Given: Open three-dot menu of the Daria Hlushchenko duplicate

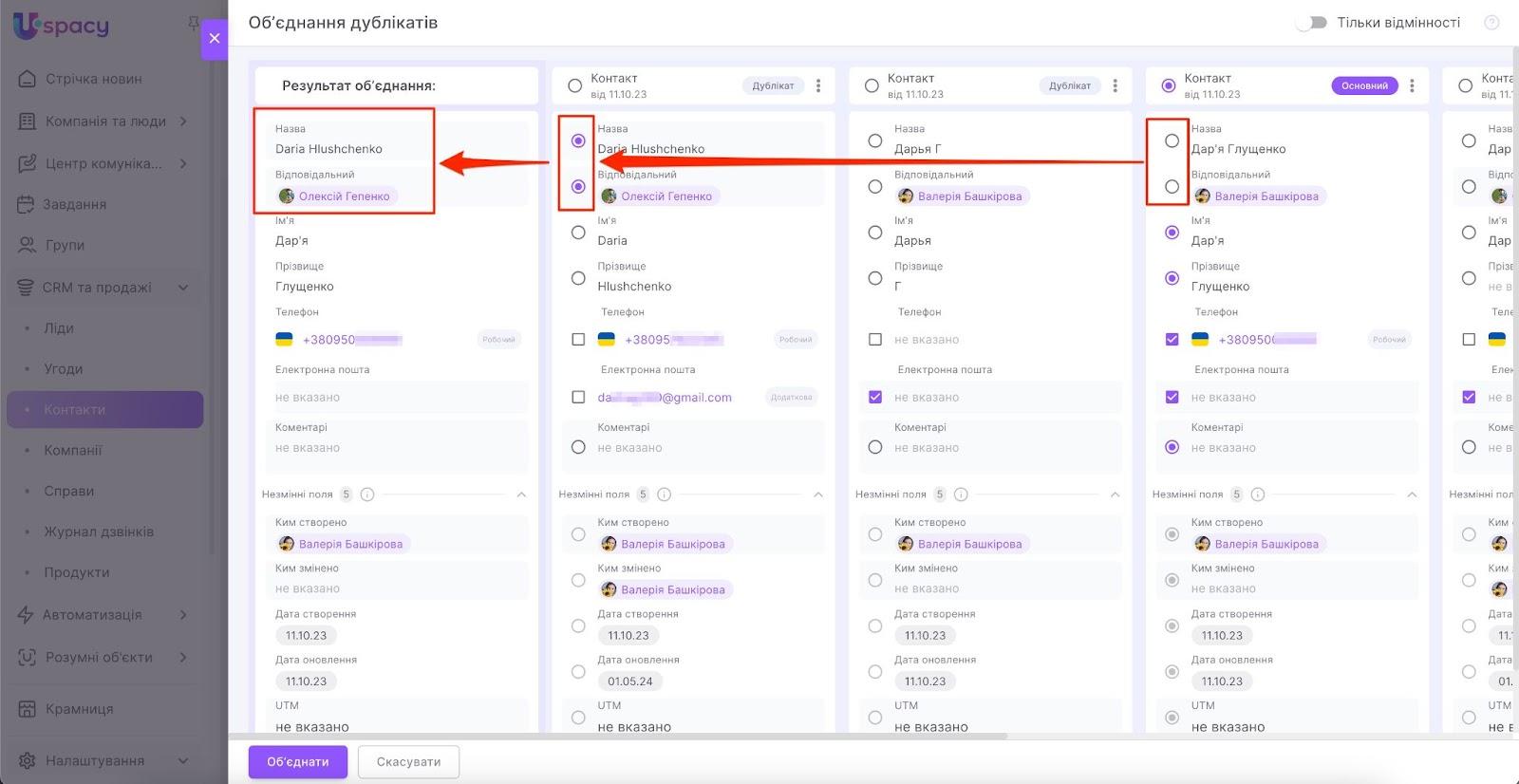Looking at the screenshot, I should pos(818,85).
